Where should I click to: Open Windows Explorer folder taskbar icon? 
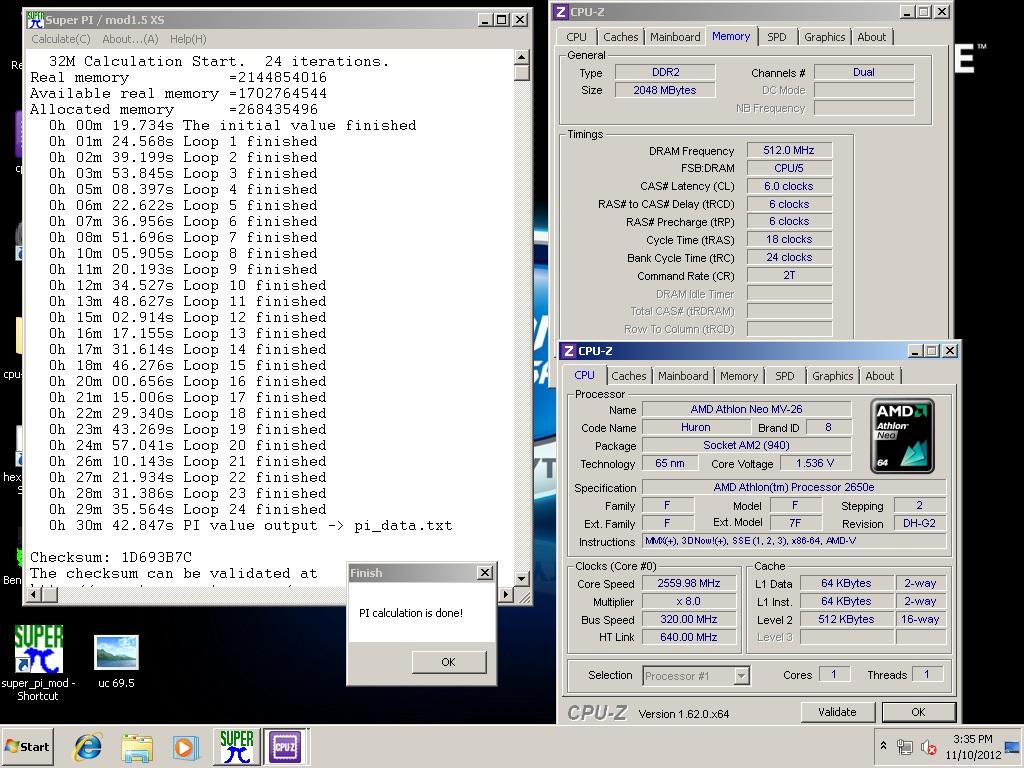click(x=137, y=747)
